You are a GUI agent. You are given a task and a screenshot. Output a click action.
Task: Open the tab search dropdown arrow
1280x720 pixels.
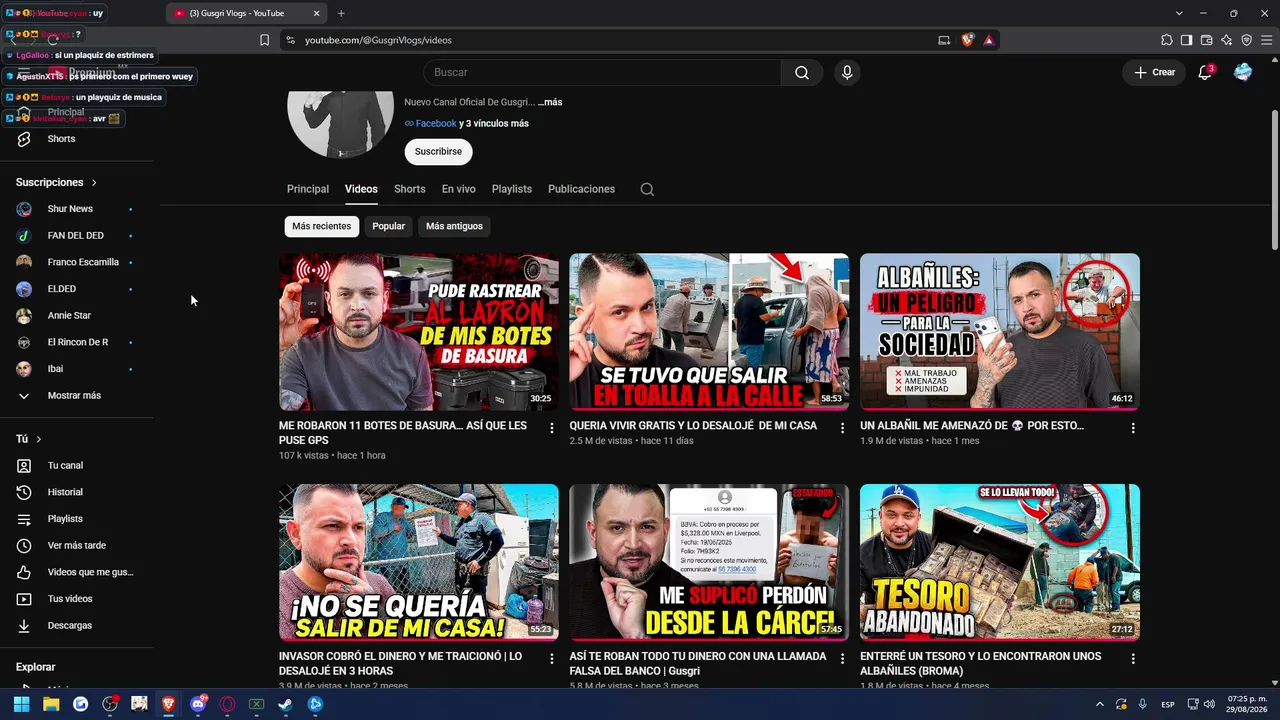1179,13
